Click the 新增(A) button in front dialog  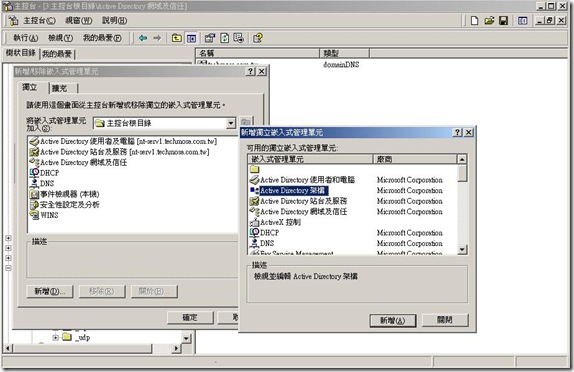coord(393,320)
